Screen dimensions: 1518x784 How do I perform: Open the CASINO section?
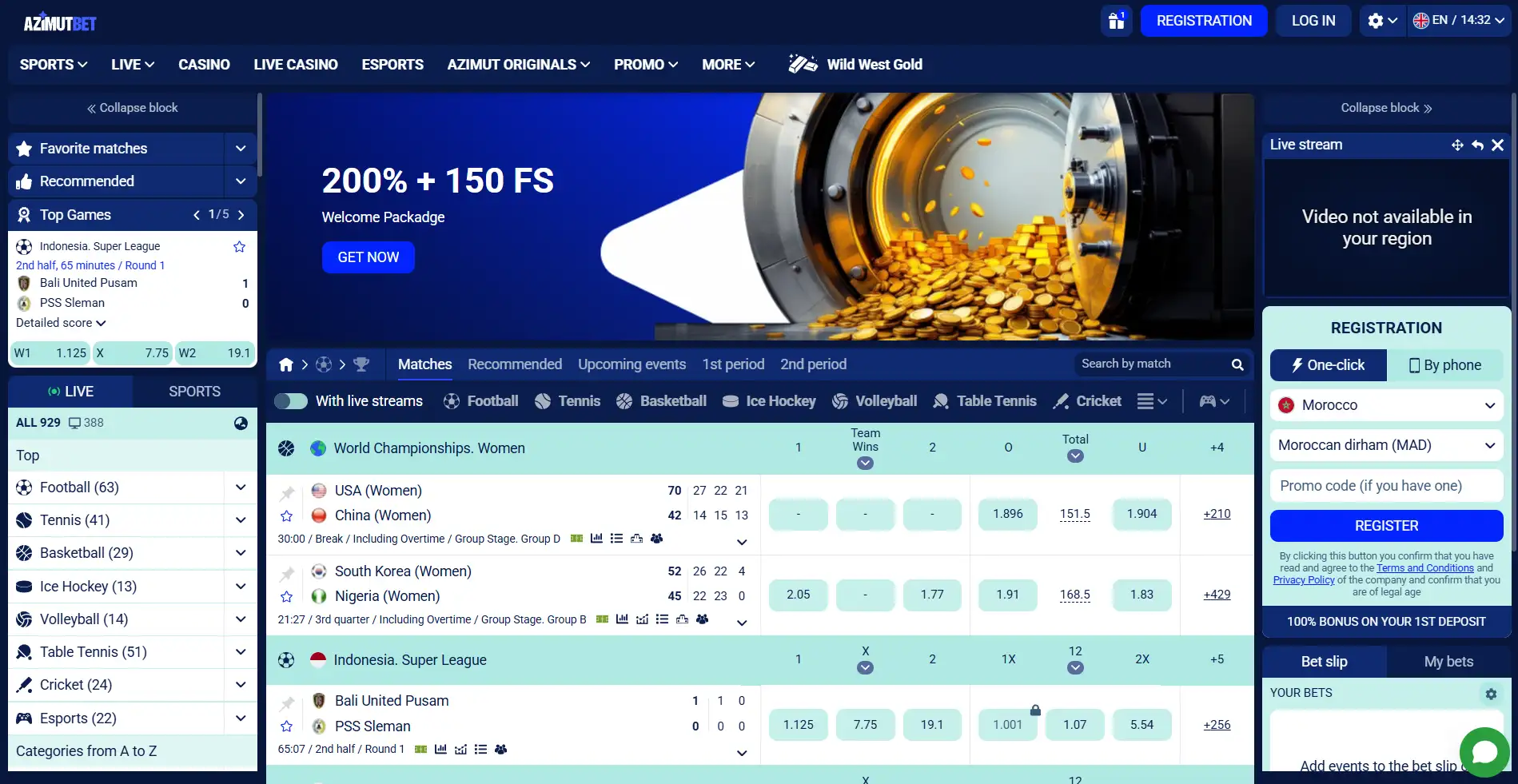204,64
